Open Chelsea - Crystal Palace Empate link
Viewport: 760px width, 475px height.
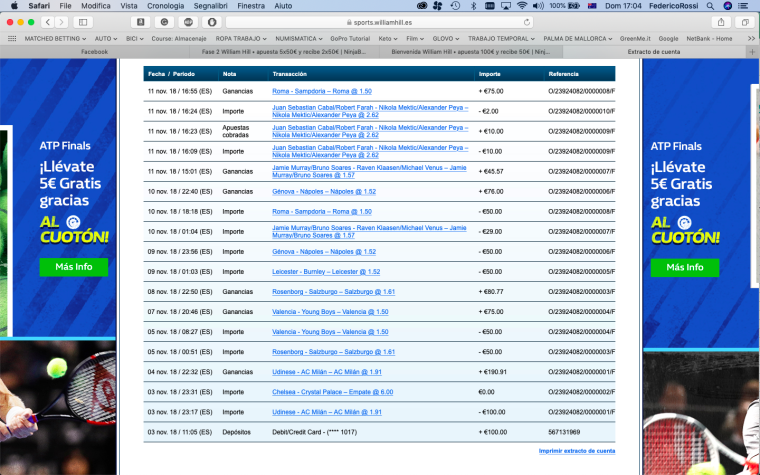click(332, 392)
